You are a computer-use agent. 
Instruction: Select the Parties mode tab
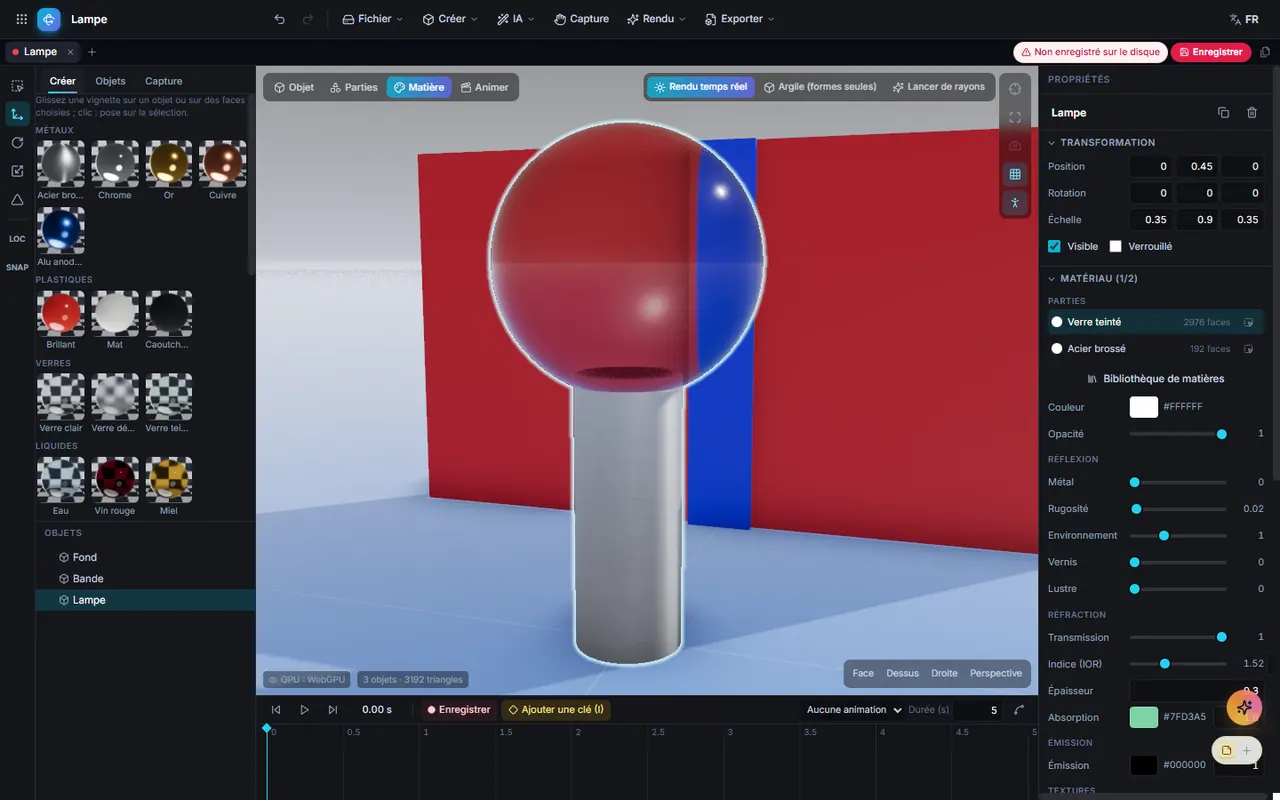click(x=354, y=87)
